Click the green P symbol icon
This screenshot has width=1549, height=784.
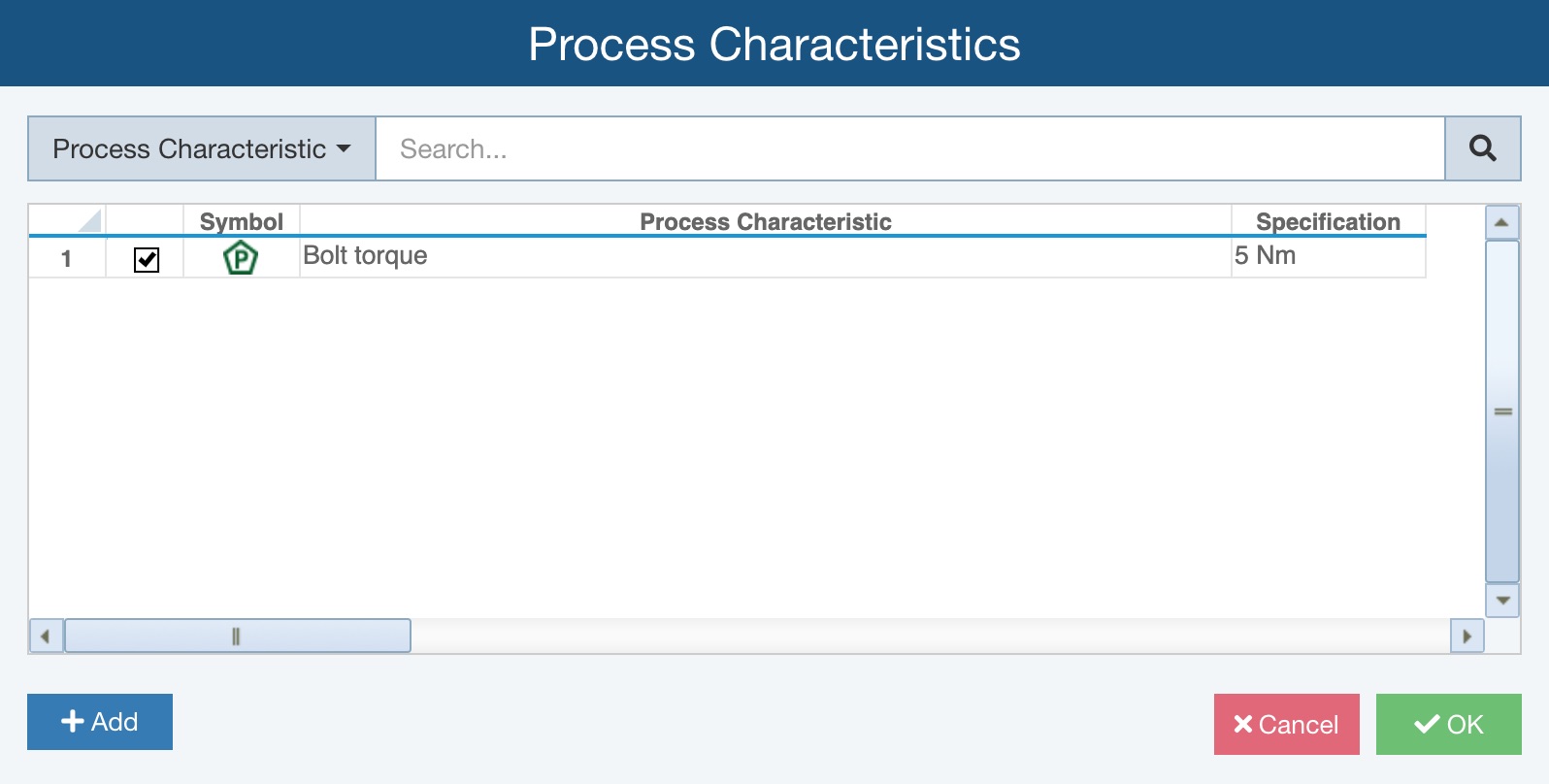[241, 258]
